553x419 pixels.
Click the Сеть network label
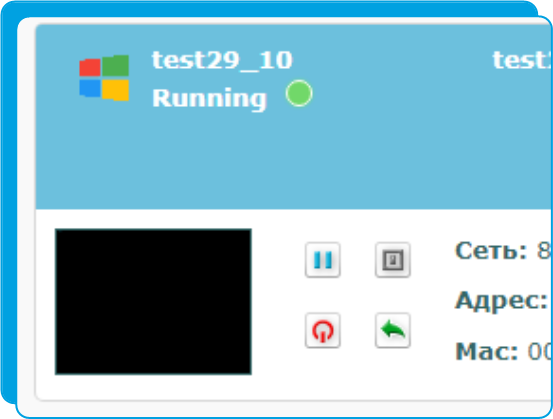491,251
